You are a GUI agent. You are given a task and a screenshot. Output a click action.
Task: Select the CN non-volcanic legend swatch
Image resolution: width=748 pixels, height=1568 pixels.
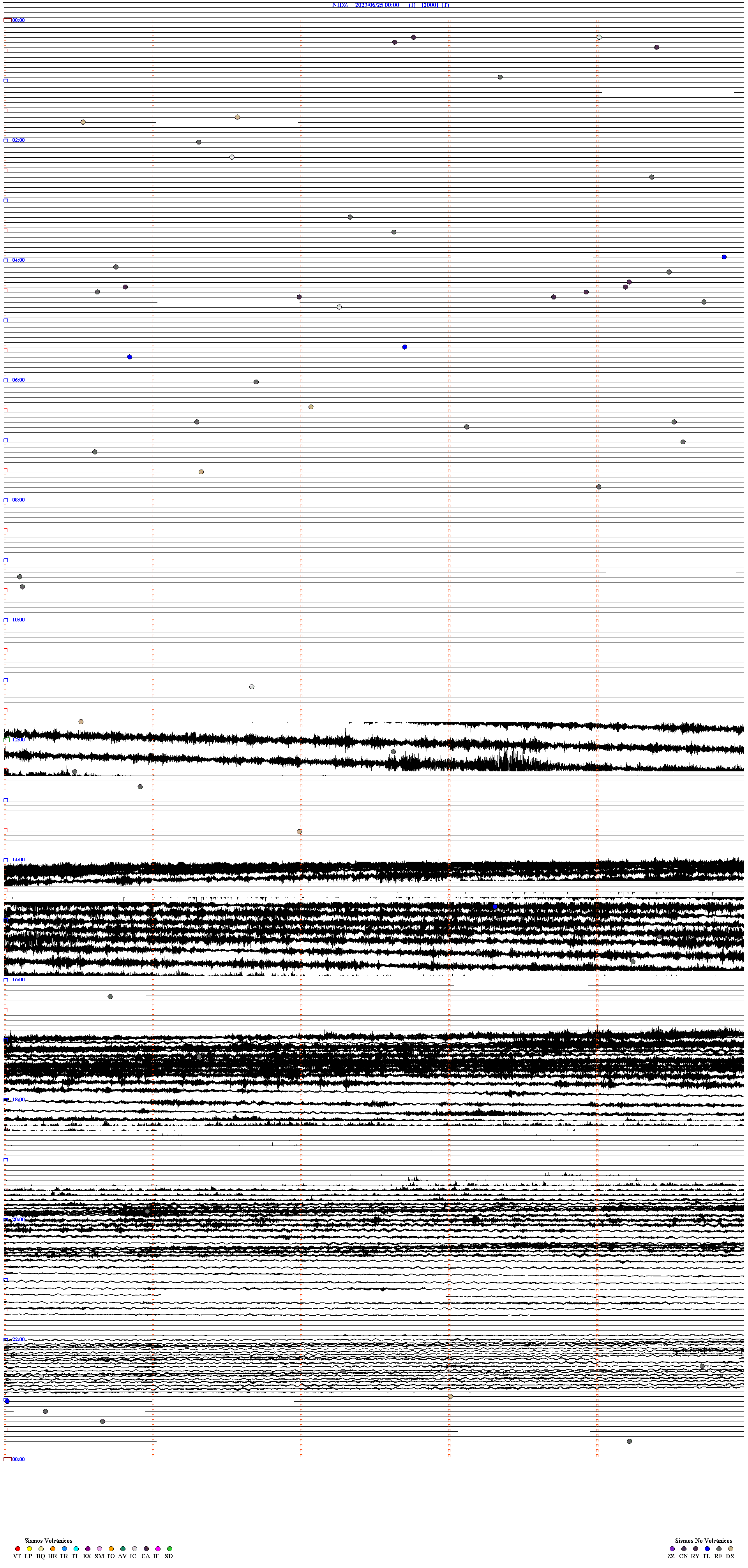tap(683, 1549)
